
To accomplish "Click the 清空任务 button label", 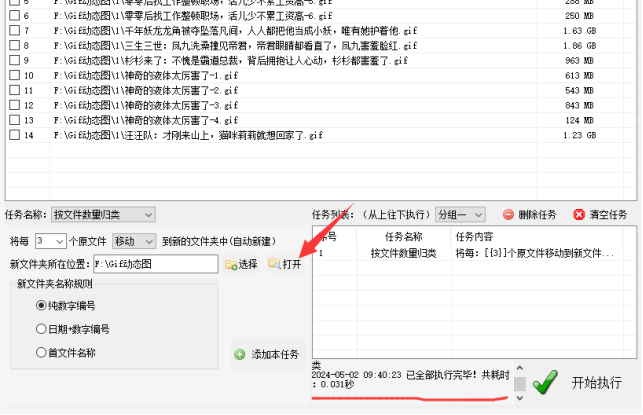I will tap(608, 214).
